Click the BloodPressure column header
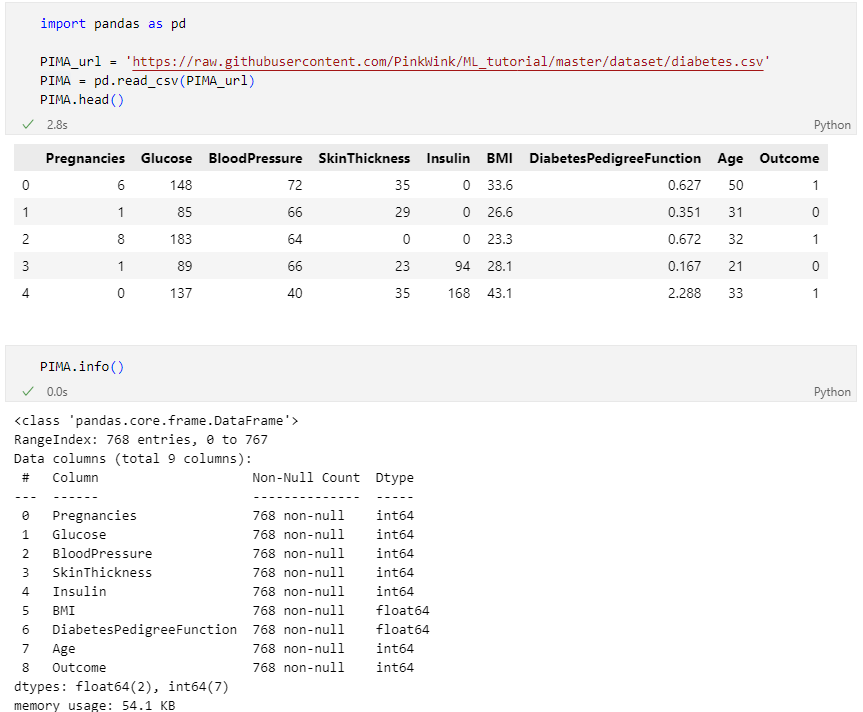Viewport: 863px width, 712px height. tap(255, 158)
